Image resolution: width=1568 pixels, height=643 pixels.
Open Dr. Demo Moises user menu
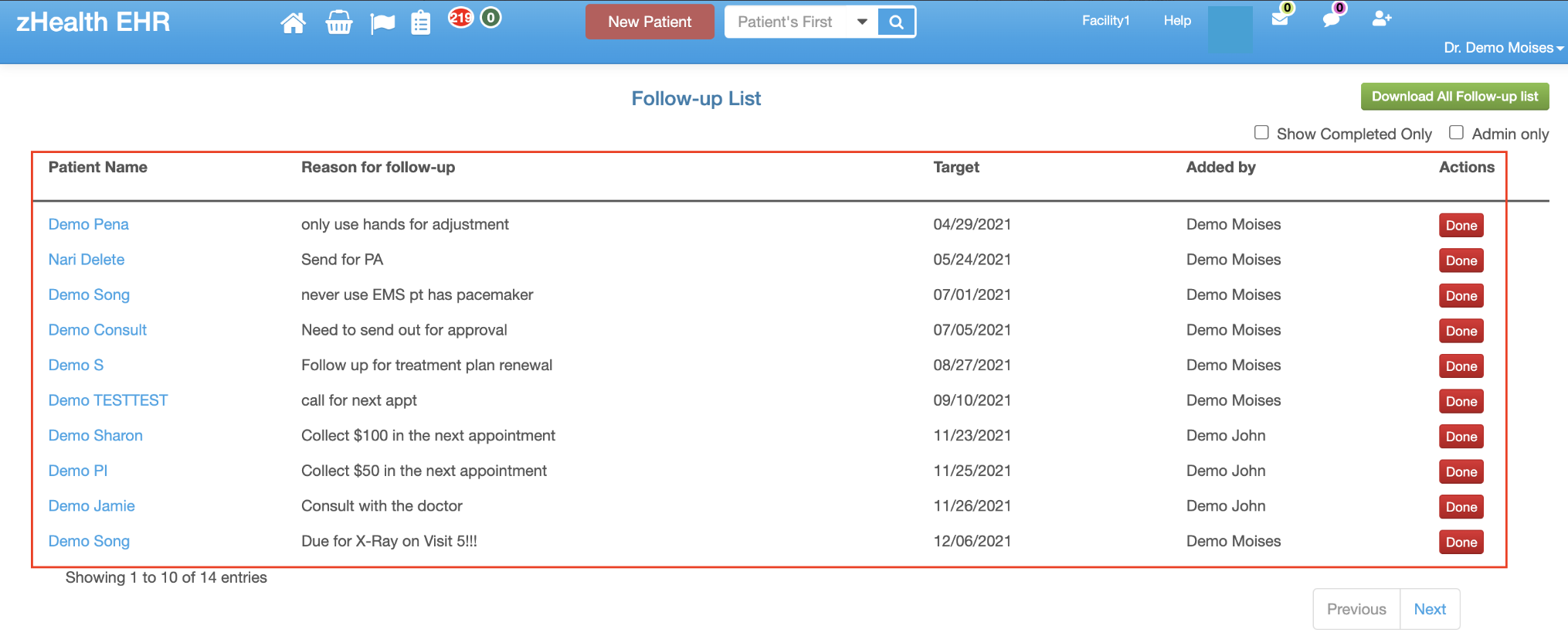pyautogui.click(x=1502, y=48)
